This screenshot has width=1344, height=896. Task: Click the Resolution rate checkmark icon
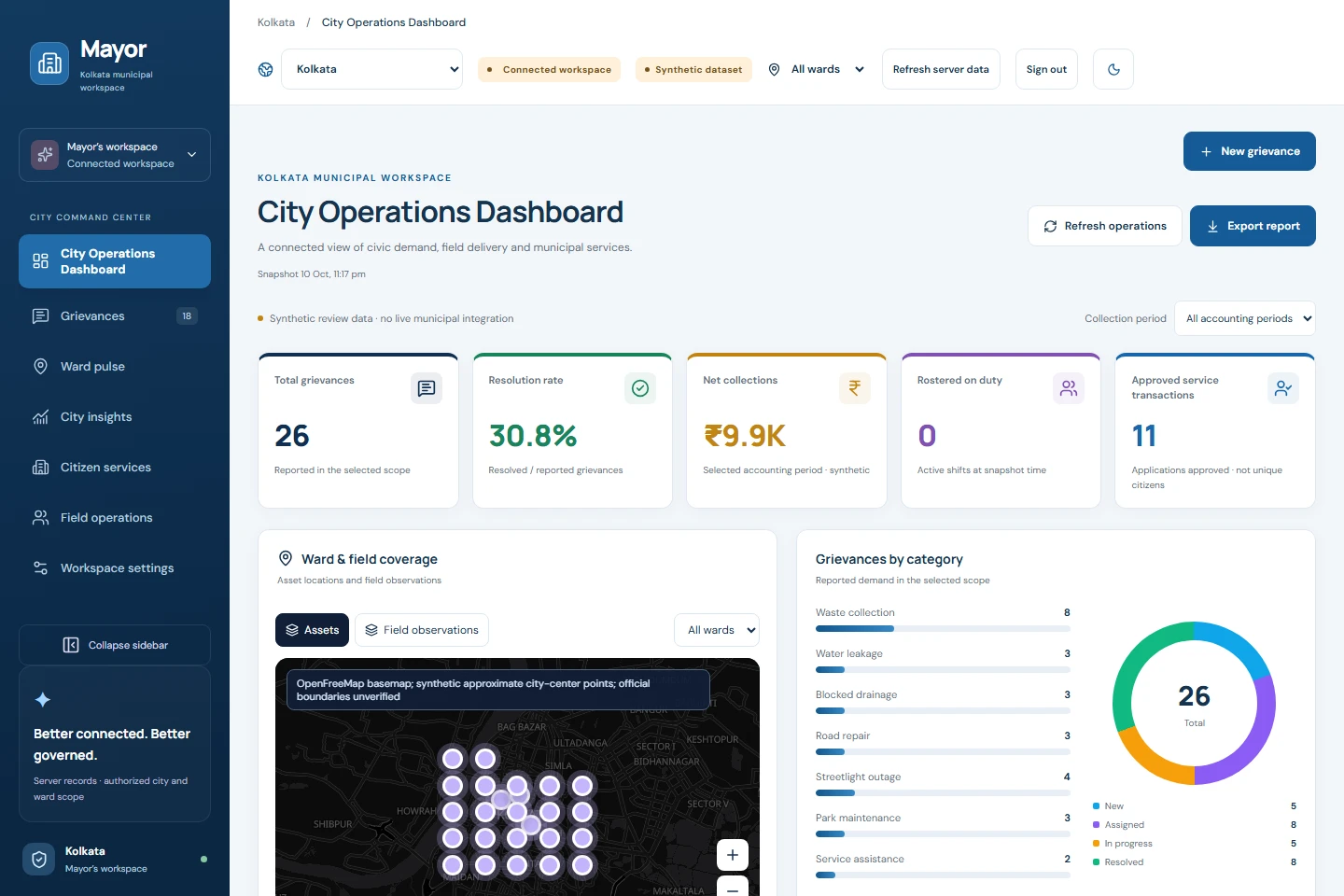point(640,388)
